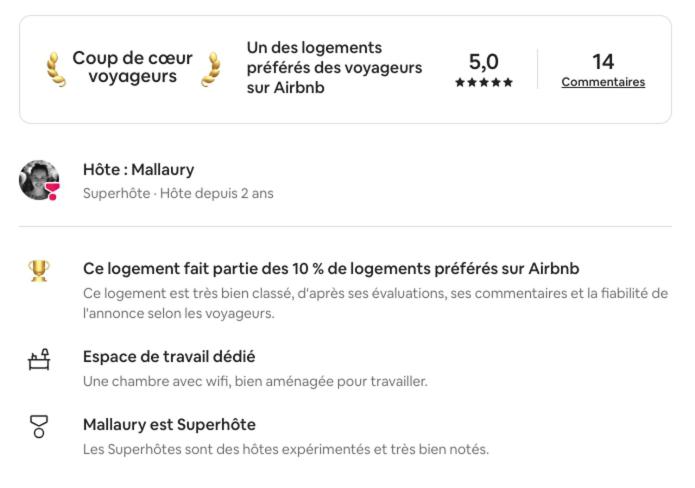Click "Un des logements préférés" description
Viewport: 695px width, 488px height.
point(334,67)
